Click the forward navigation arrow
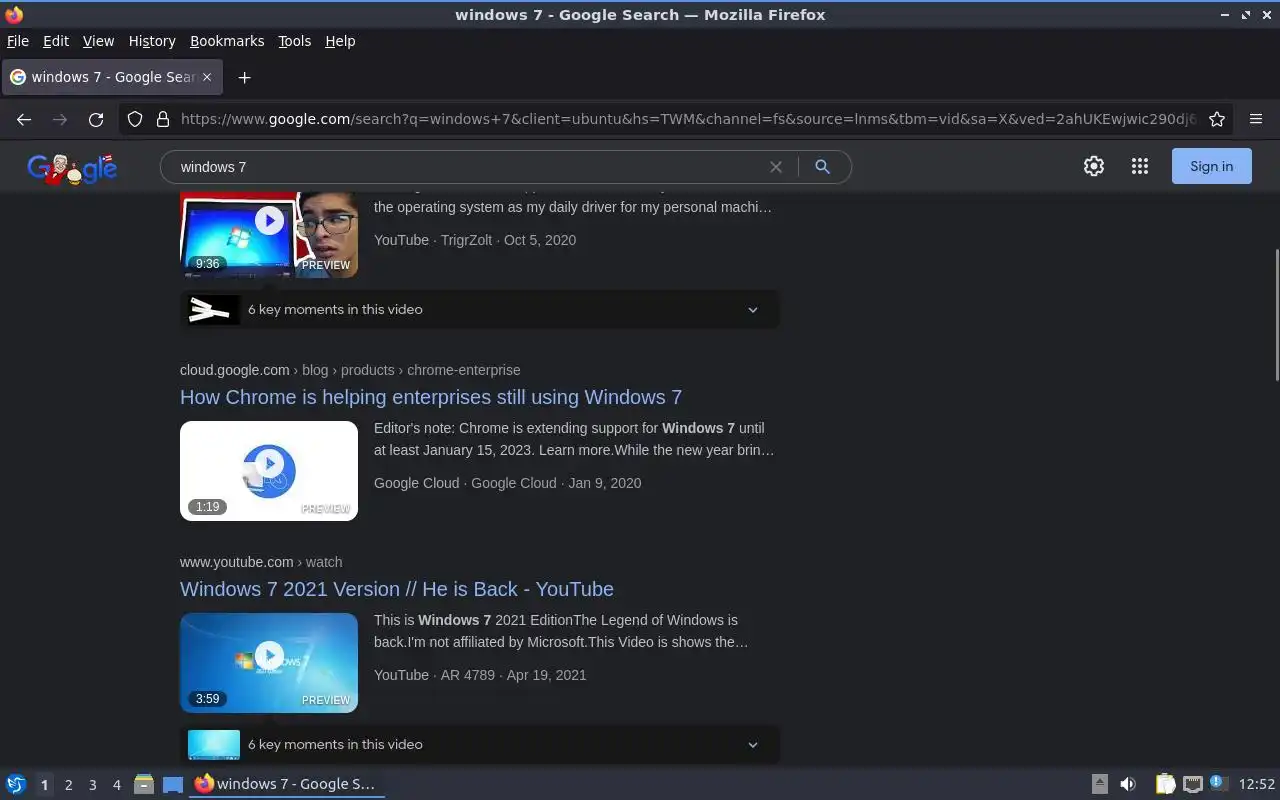1280x800 pixels. click(60, 119)
